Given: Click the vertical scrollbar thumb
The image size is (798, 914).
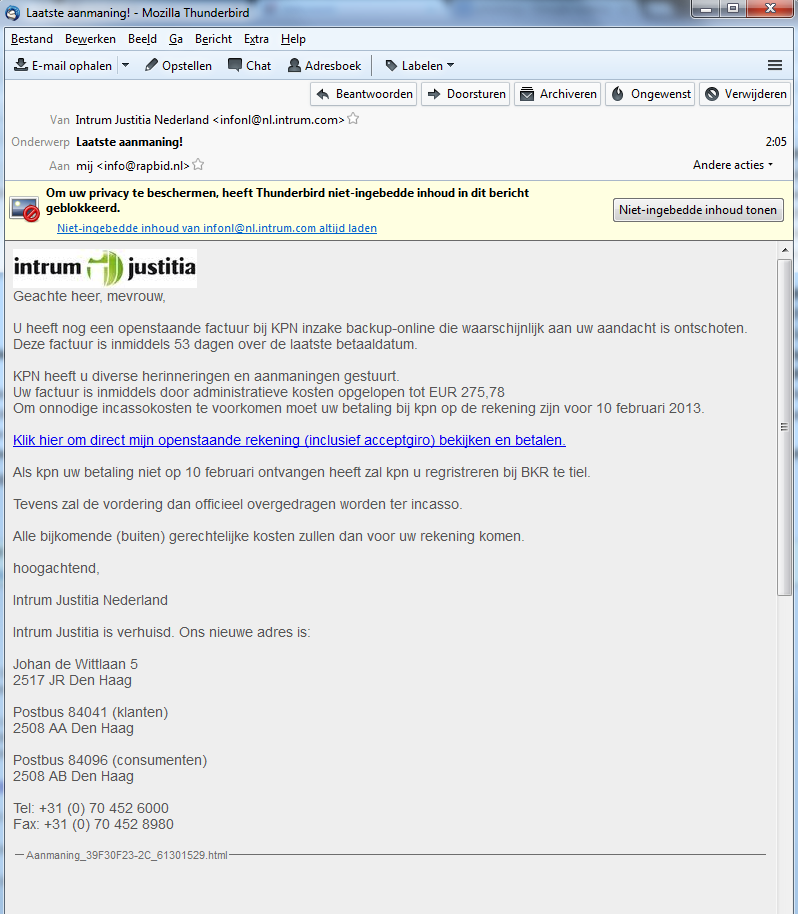Looking at the screenshot, I should [785, 427].
